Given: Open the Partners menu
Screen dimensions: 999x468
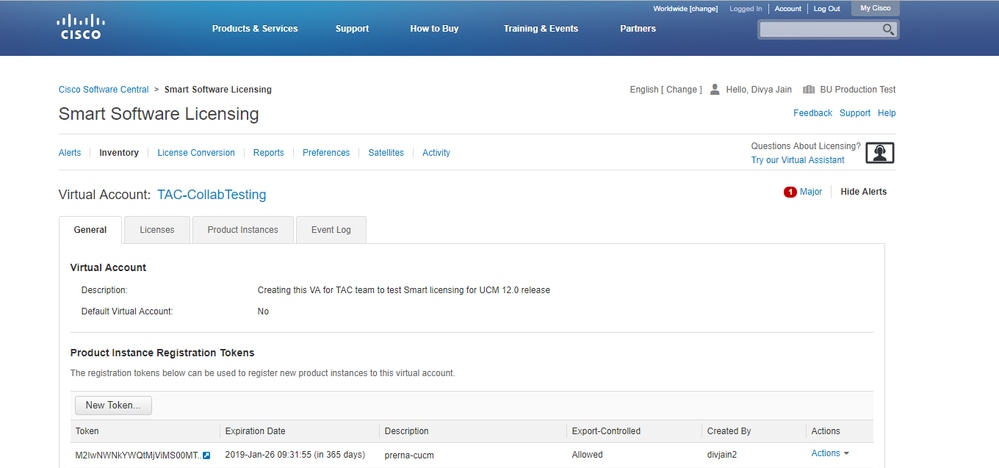Looking at the screenshot, I should pos(638,29).
